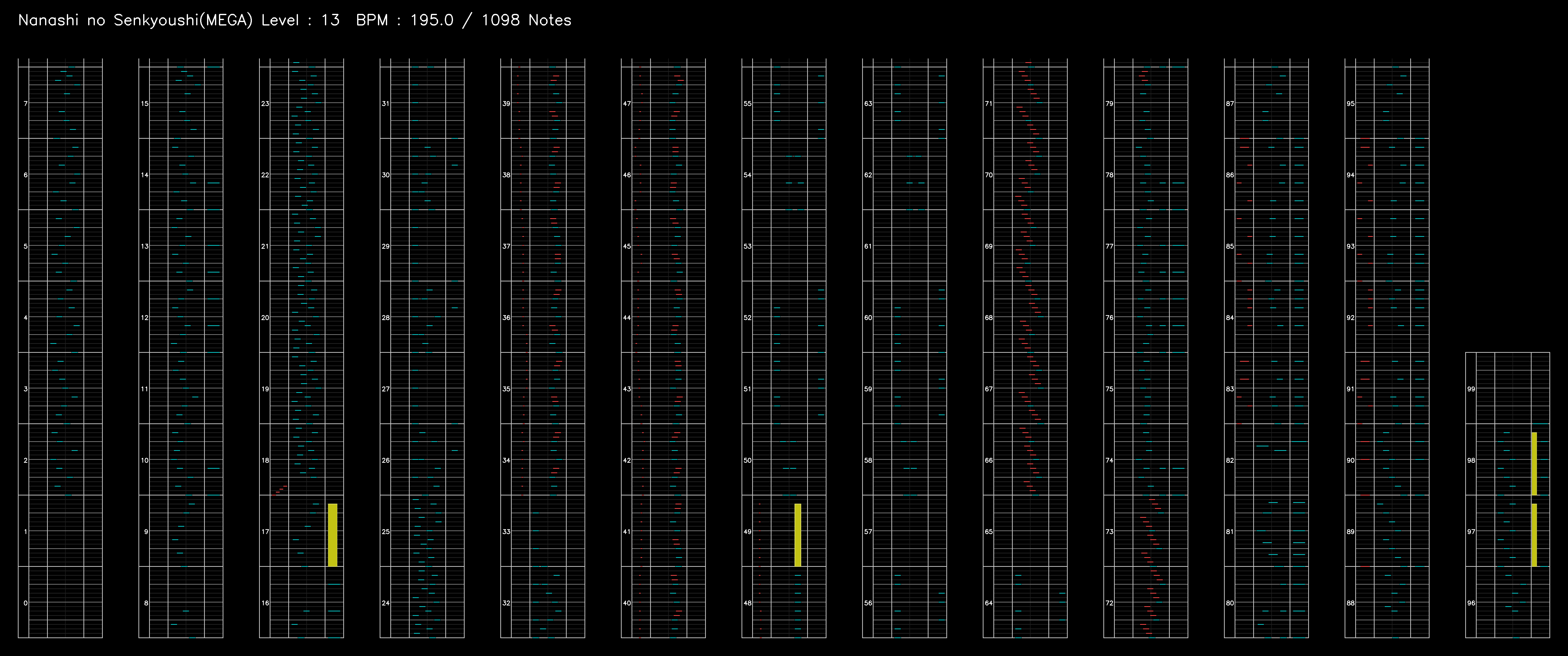Click measure number label 47
The image size is (1568, 656).
click(627, 104)
